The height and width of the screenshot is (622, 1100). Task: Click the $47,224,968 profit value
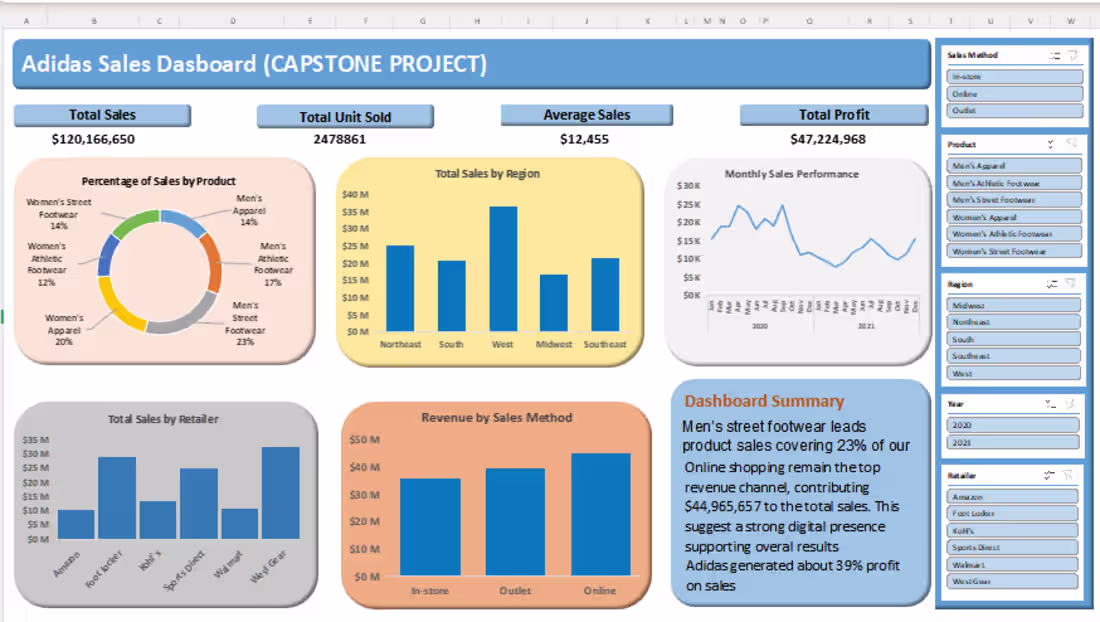tap(828, 140)
